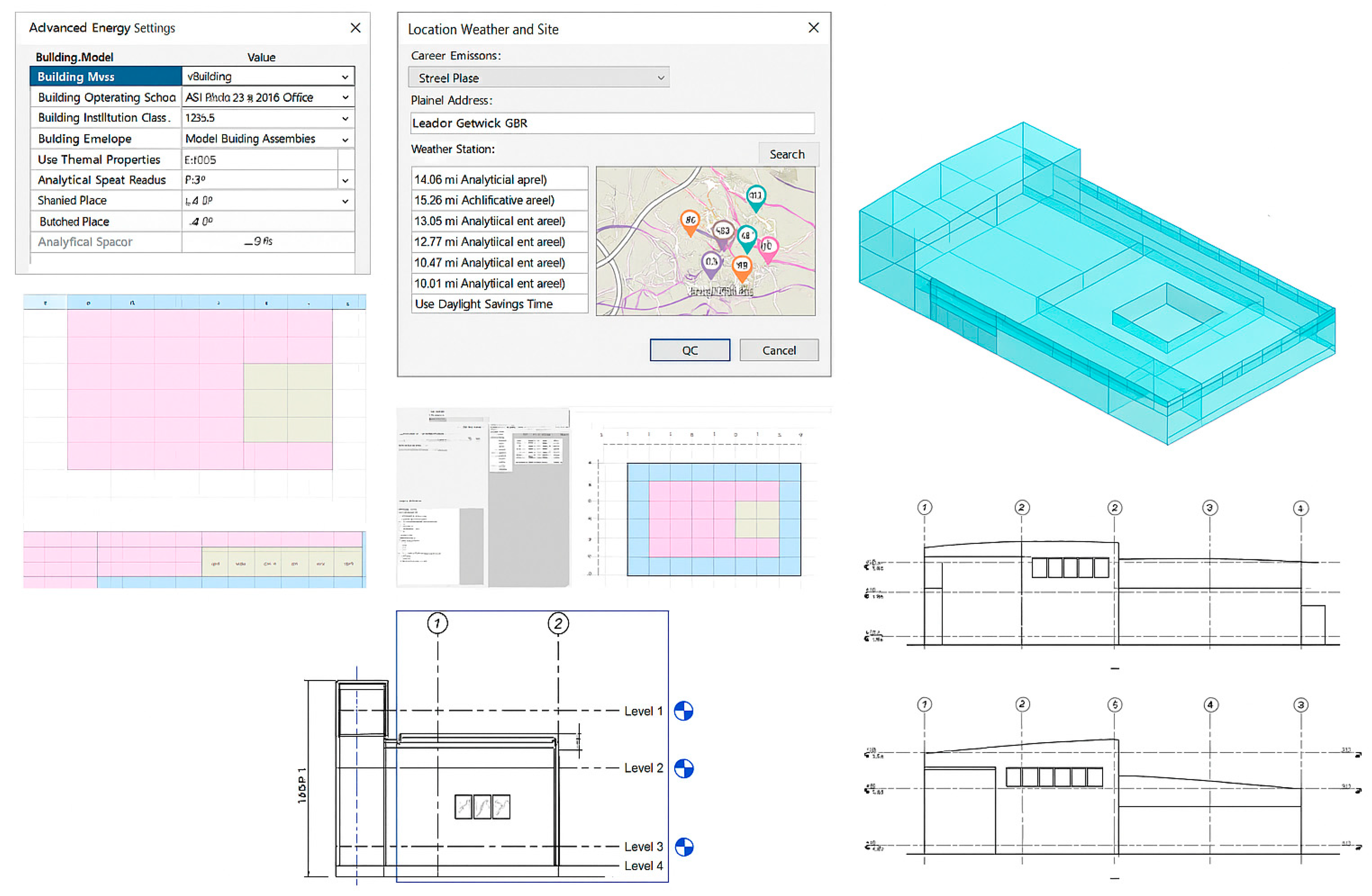Click grid bubble 2 in section view

pyautogui.click(x=558, y=623)
